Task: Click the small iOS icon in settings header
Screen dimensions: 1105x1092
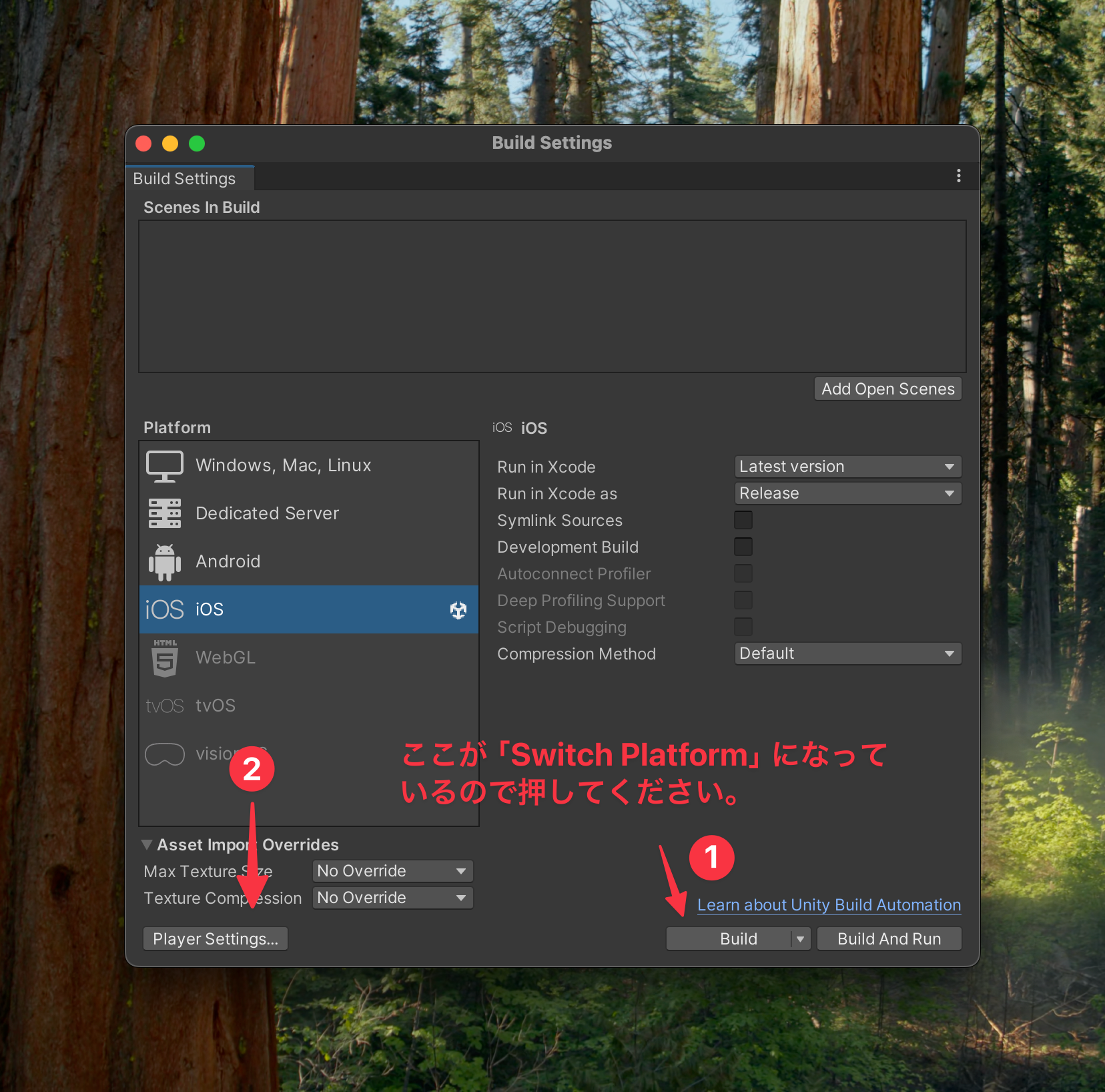Action: point(502,428)
